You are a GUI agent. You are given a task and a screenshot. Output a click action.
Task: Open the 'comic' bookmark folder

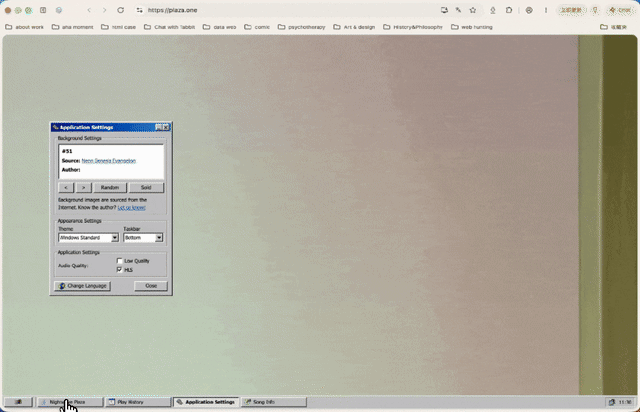(x=257, y=27)
